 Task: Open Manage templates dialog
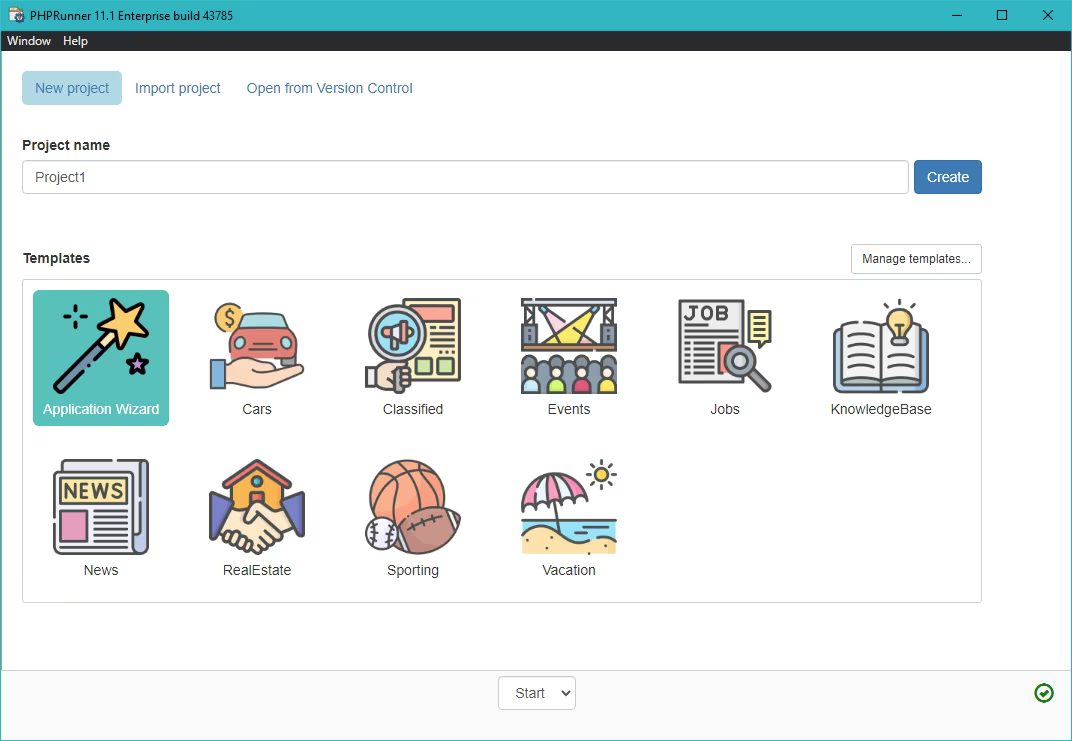tap(915, 258)
